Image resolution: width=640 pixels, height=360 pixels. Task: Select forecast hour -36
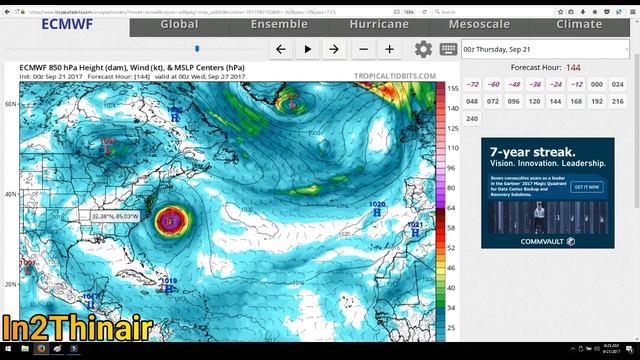pyautogui.click(x=535, y=84)
